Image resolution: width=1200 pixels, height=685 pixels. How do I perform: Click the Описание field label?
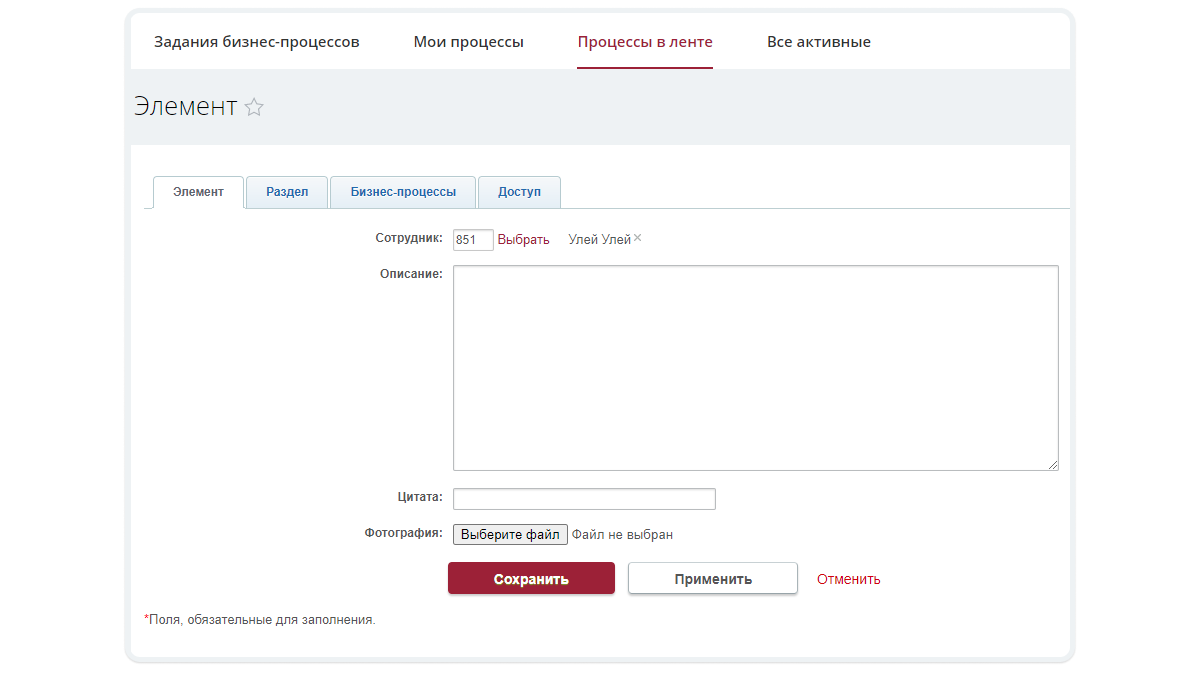(411, 273)
